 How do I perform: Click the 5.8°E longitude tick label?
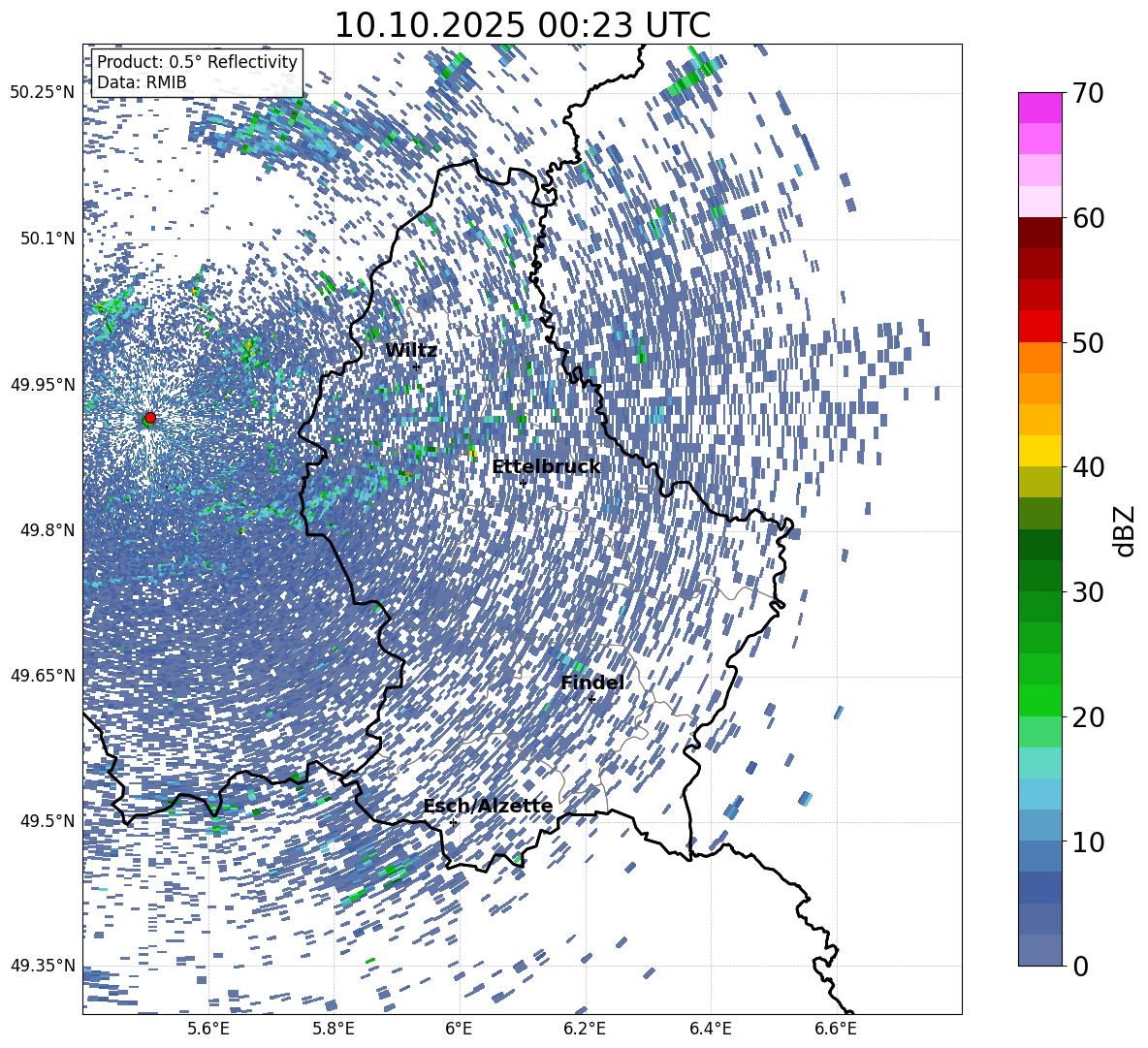pos(335,1029)
